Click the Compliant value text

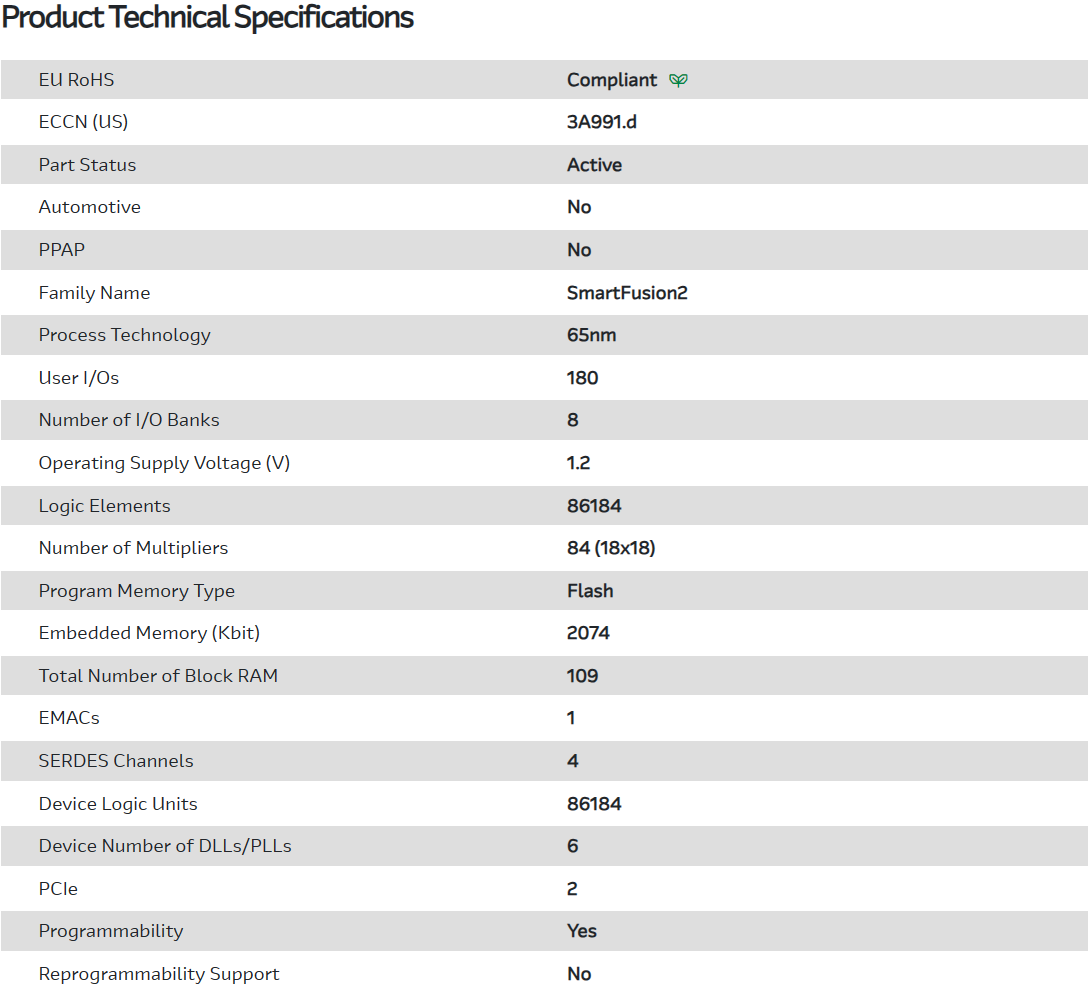pyautogui.click(x=612, y=80)
